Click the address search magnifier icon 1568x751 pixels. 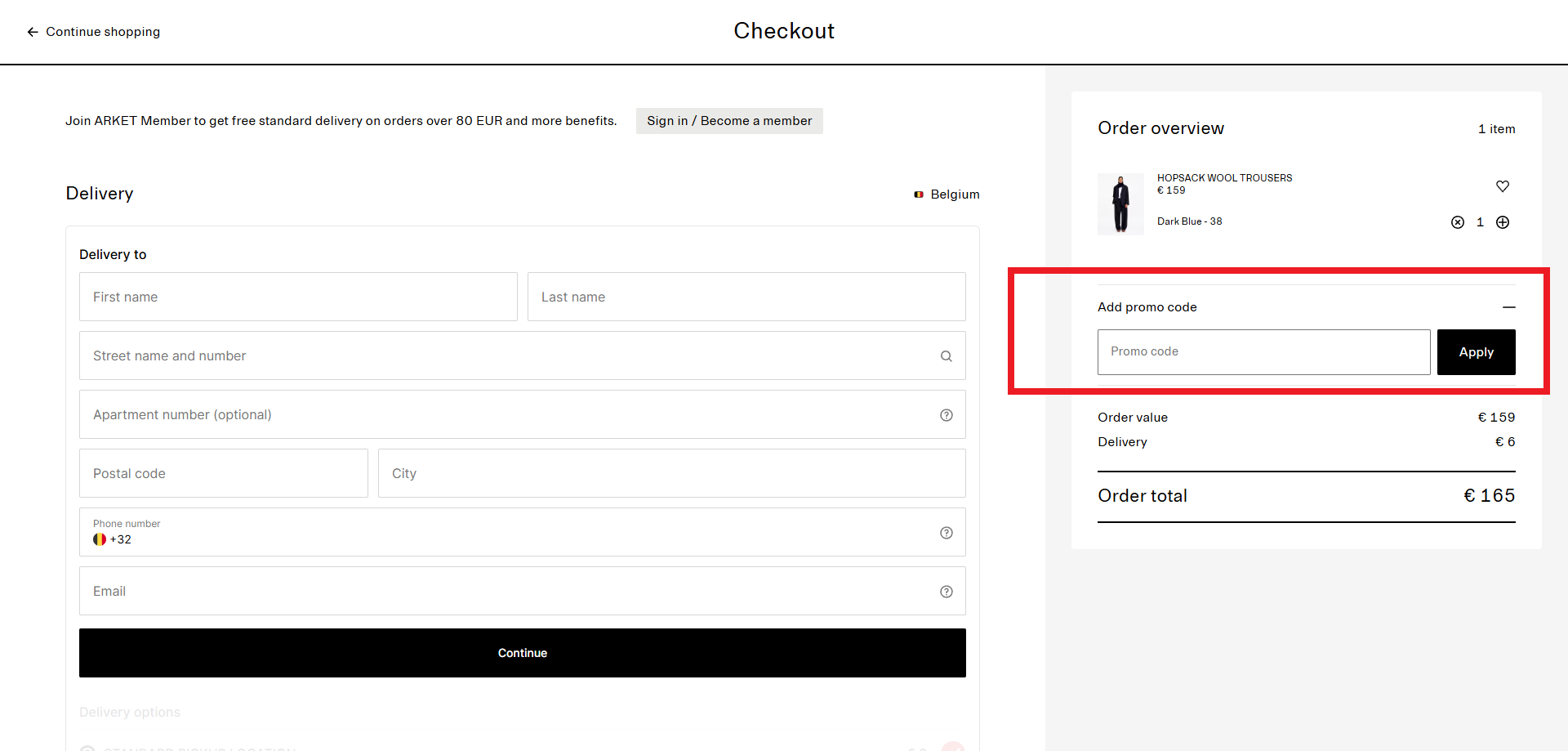click(x=947, y=356)
